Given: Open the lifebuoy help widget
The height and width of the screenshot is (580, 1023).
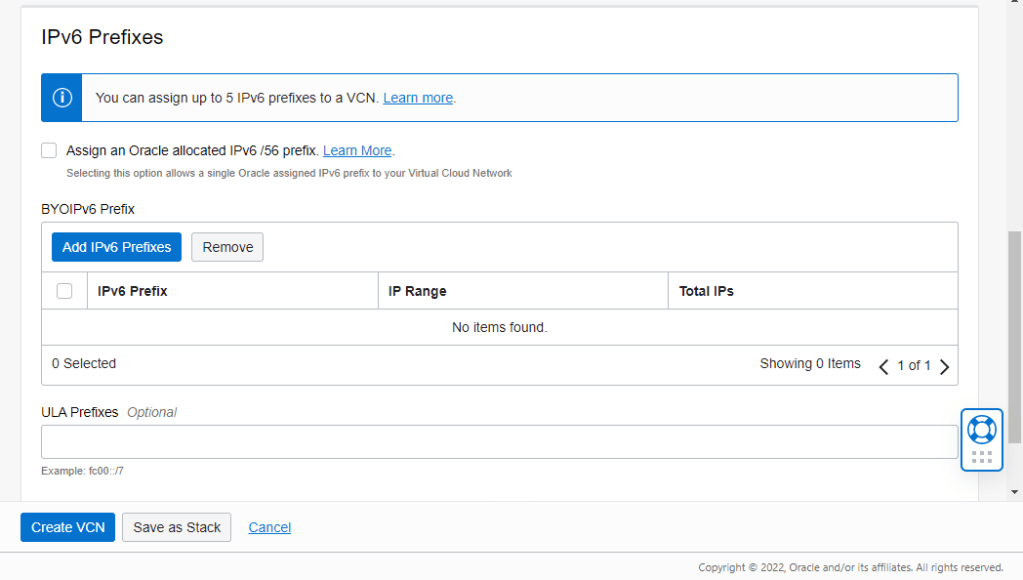Looking at the screenshot, I should coord(981,429).
